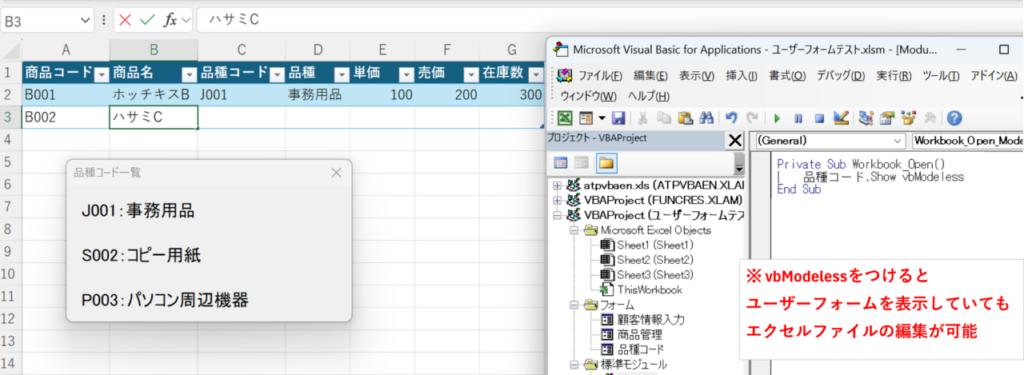The height and width of the screenshot is (375, 1024).
Task: Open the 商品コード filter dropdown
Action: 101,74
